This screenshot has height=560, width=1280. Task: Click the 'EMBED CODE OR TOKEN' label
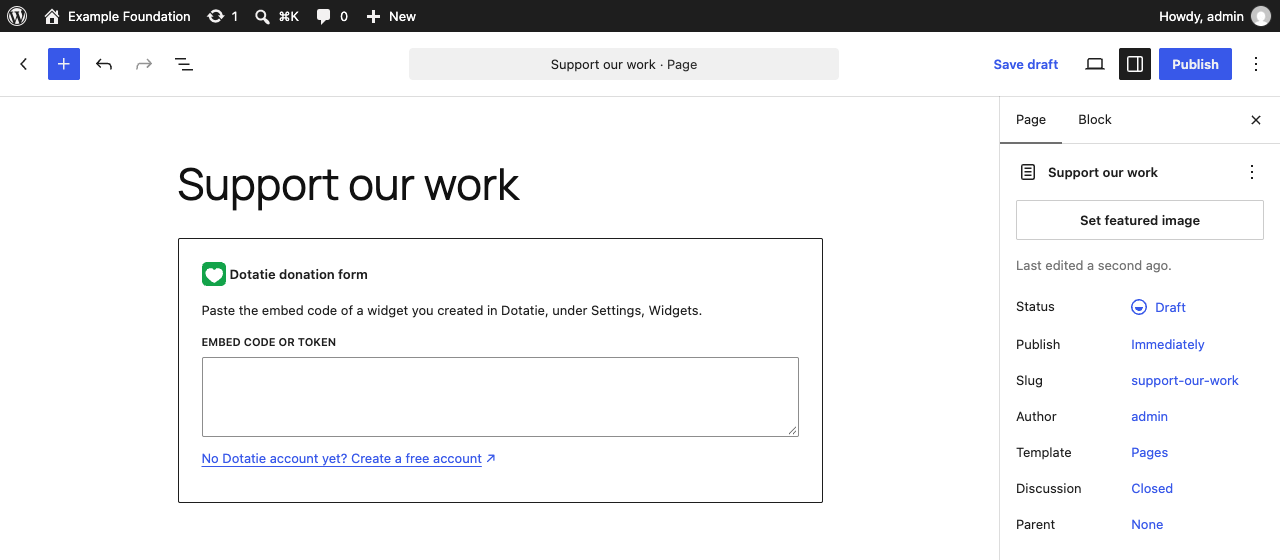pyautogui.click(x=269, y=342)
